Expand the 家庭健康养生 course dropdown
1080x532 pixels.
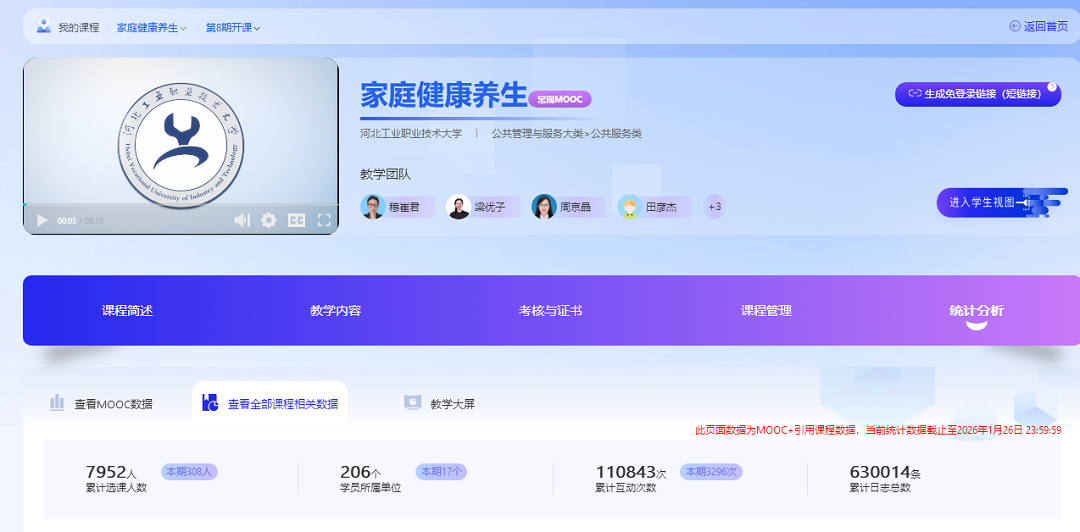pyautogui.click(x=152, y=28)
